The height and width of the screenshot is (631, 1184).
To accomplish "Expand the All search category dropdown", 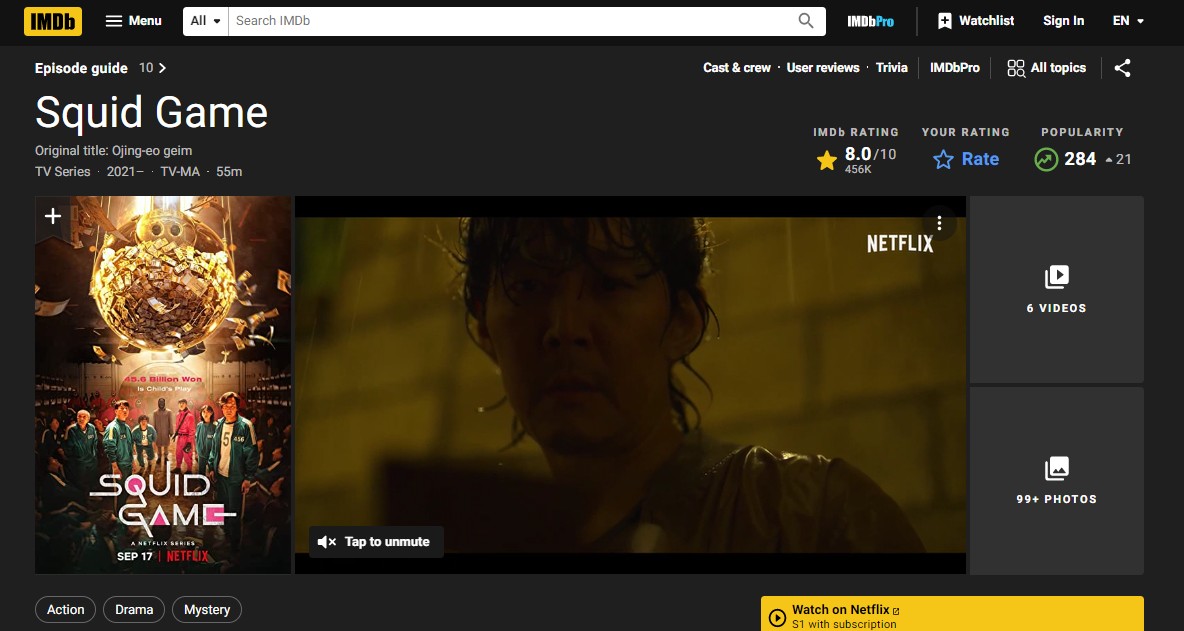I will coord(205,21).
